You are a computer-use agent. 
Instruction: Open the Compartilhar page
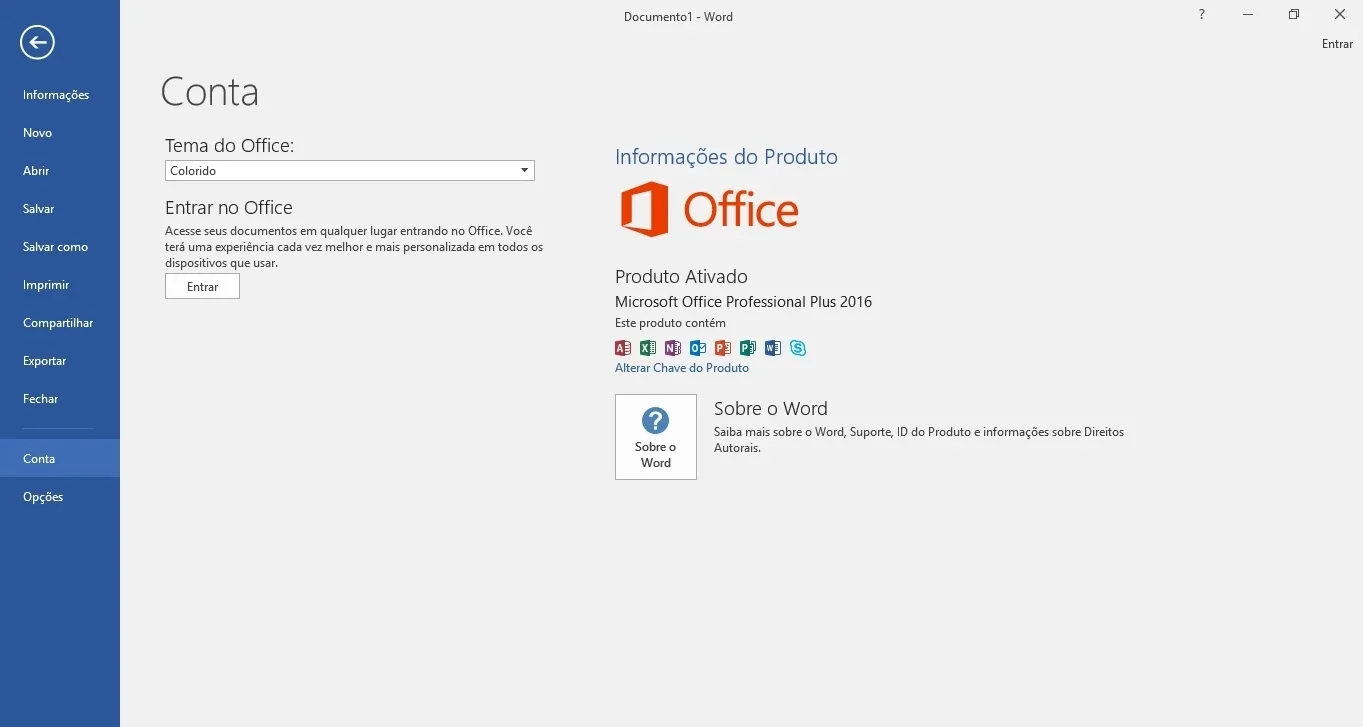point(60,323)
